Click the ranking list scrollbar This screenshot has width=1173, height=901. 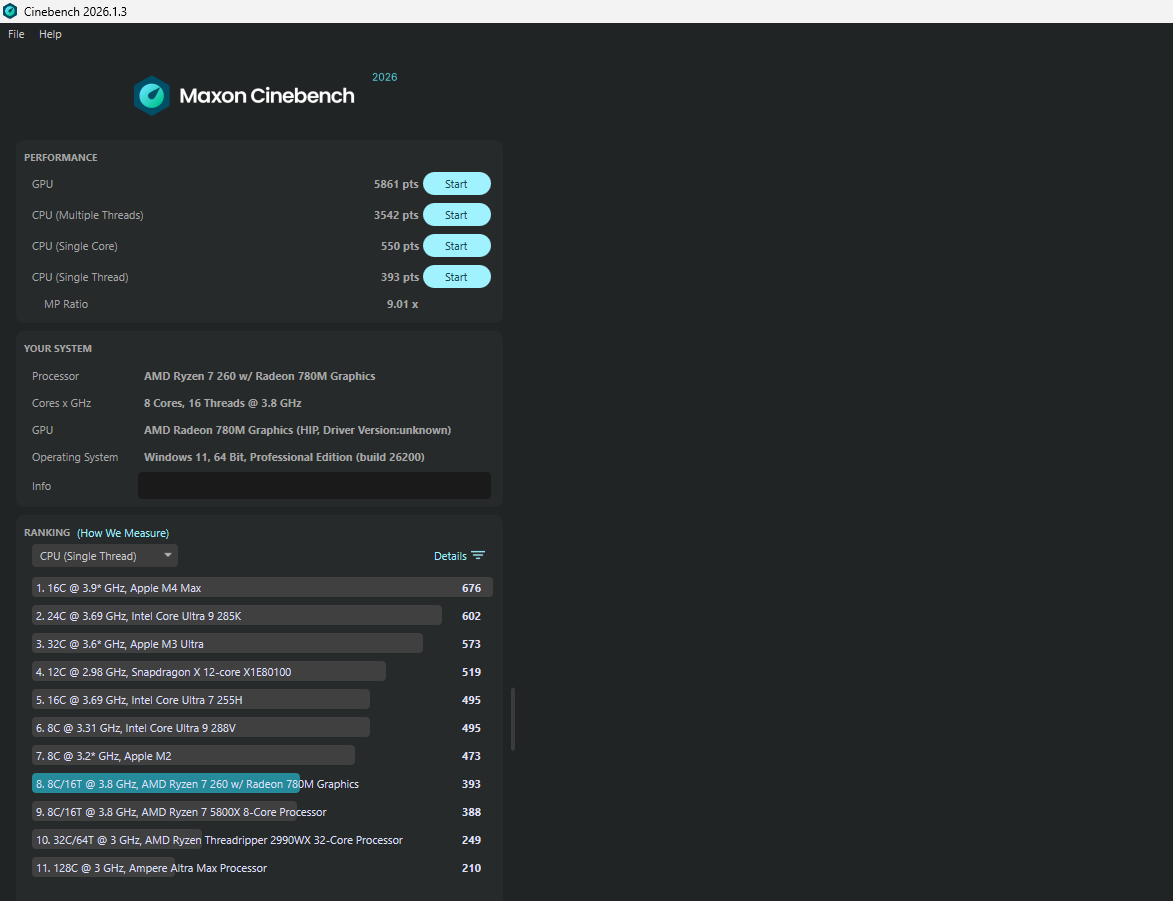click(512, 719)
